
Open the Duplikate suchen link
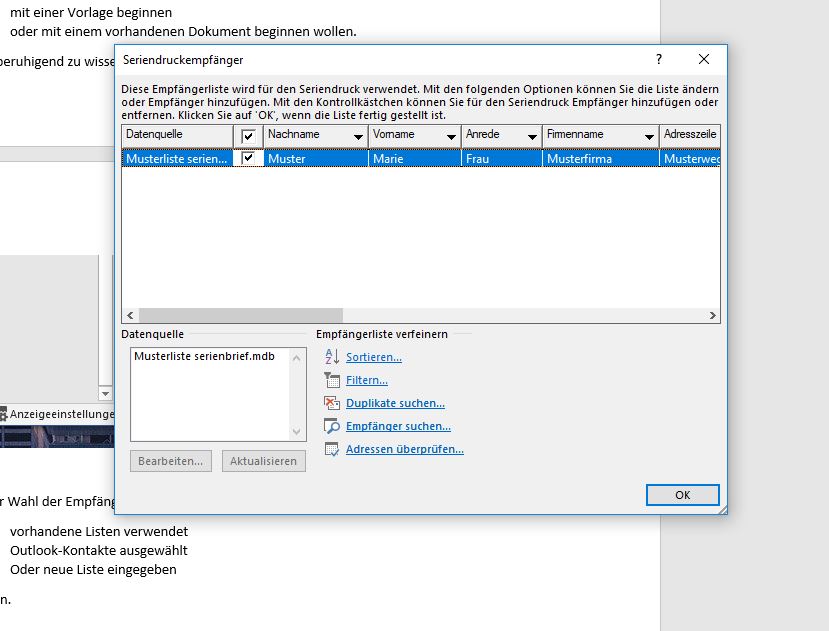(395, 403)
